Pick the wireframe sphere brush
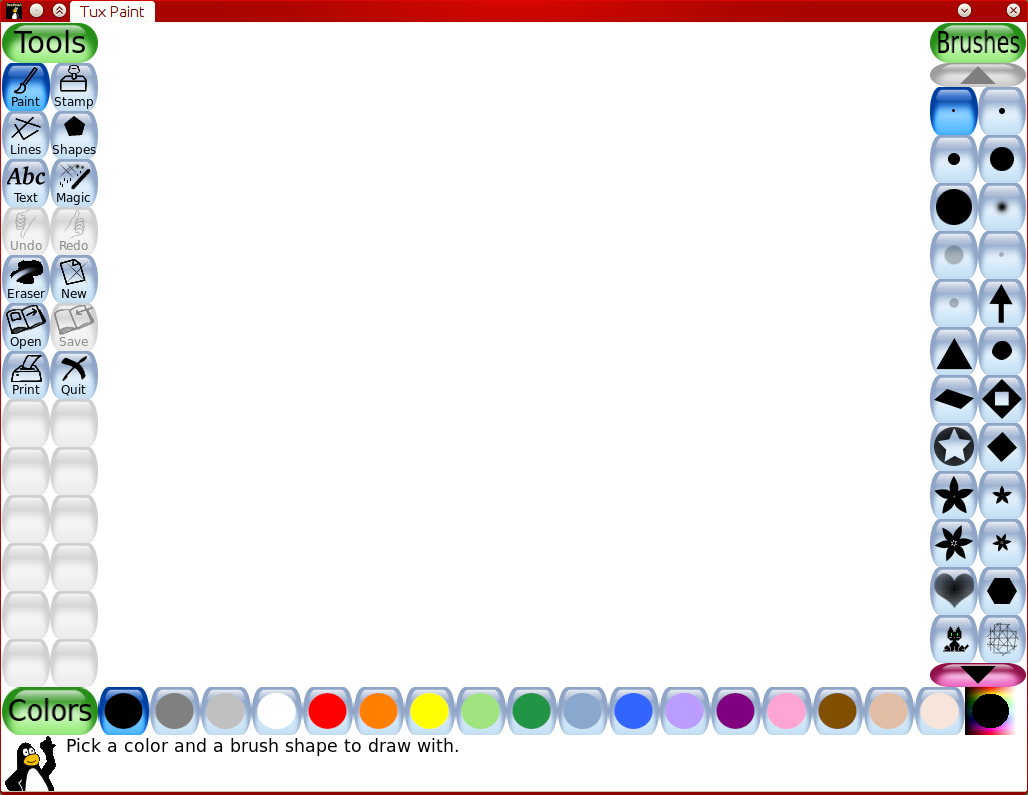This screenshot has height=795, width=1028. click(1001, 638)
